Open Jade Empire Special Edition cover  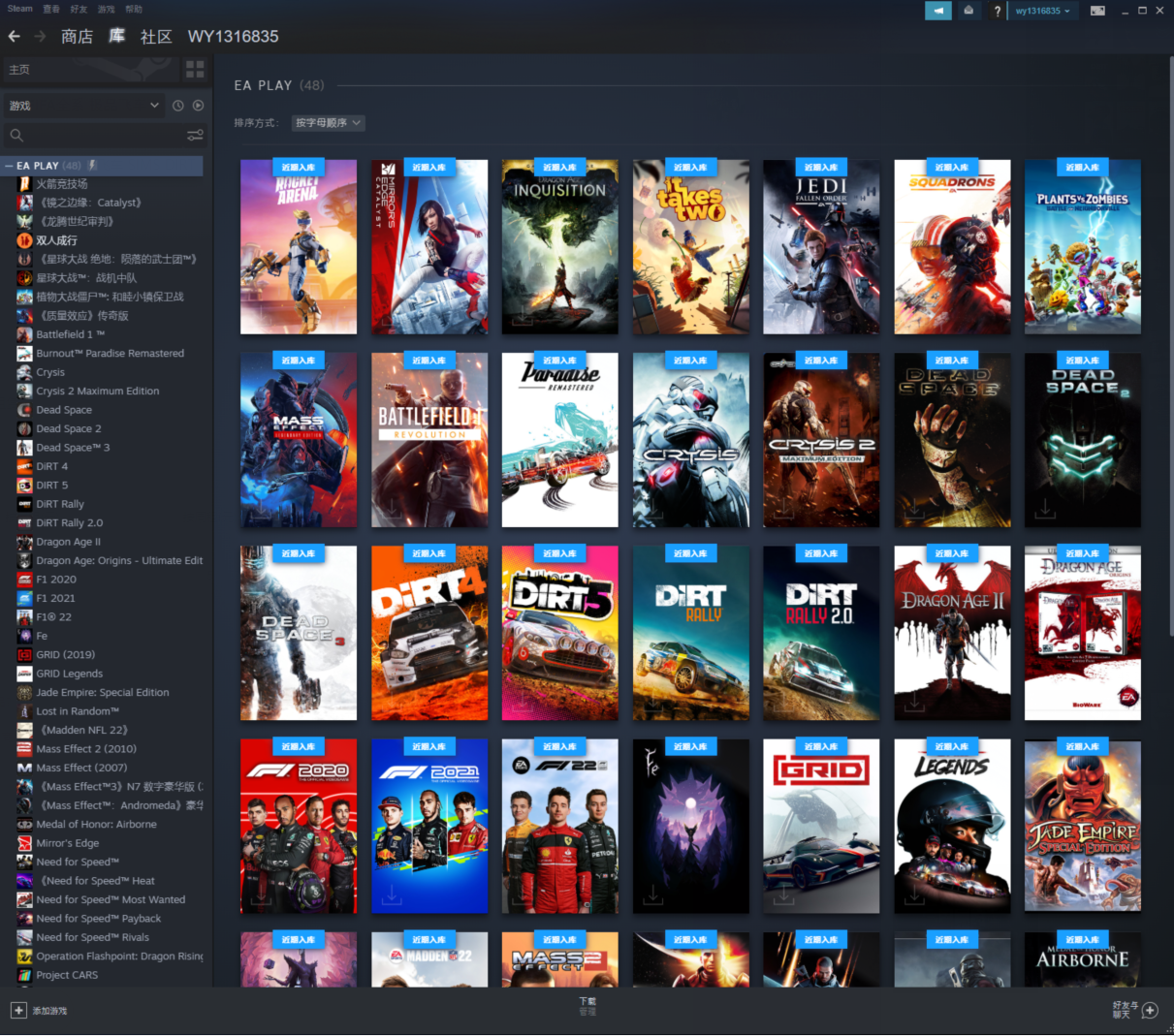[x=1083, y=826]
